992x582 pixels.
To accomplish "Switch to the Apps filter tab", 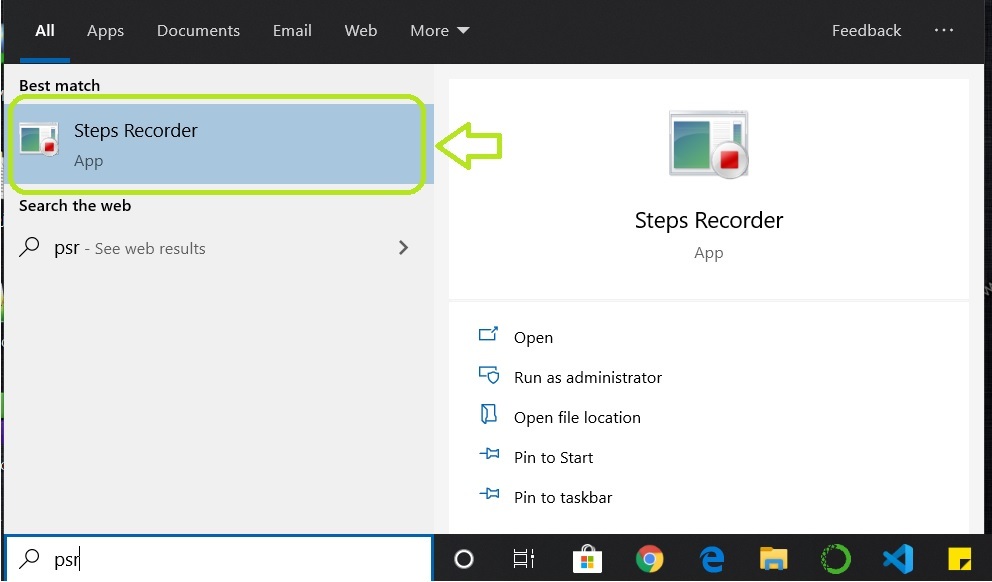I will (105, 31).
